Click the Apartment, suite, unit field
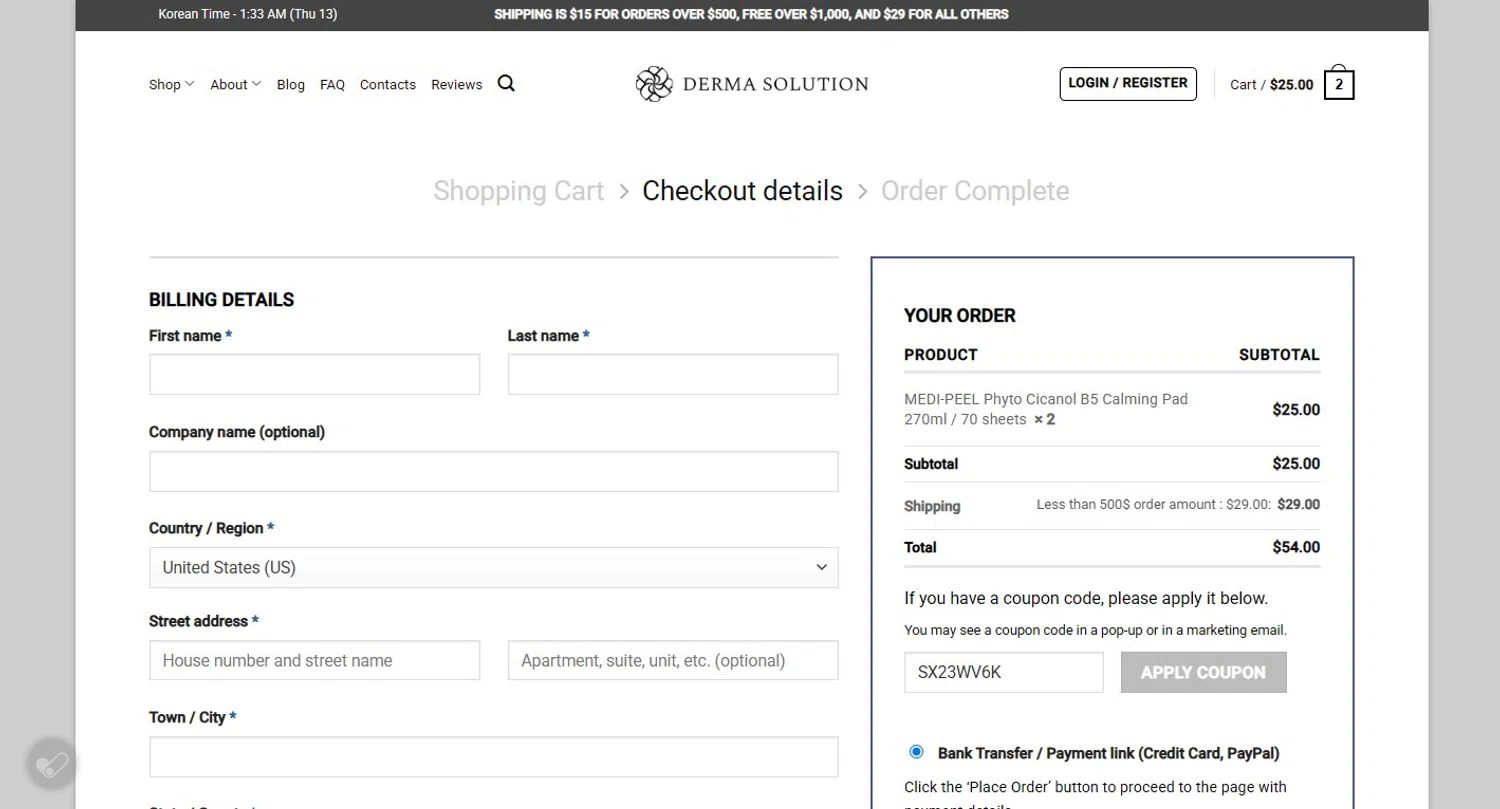 click(x=673, y=660)
